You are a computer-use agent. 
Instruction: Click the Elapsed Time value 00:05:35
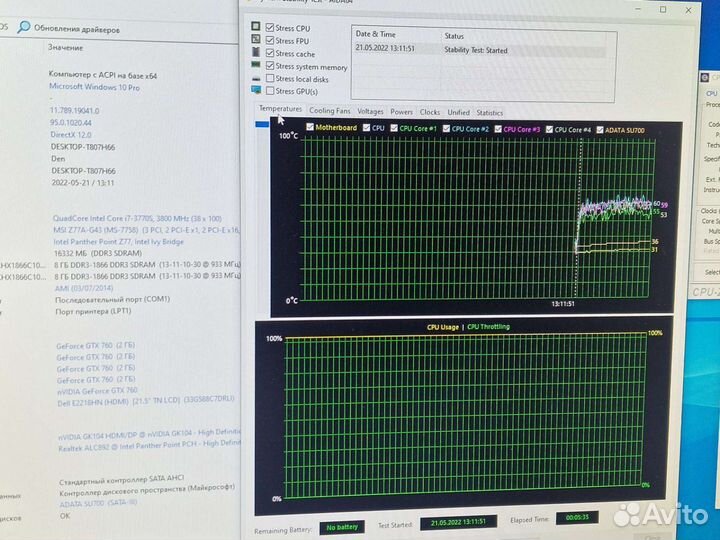pos(577,518)
